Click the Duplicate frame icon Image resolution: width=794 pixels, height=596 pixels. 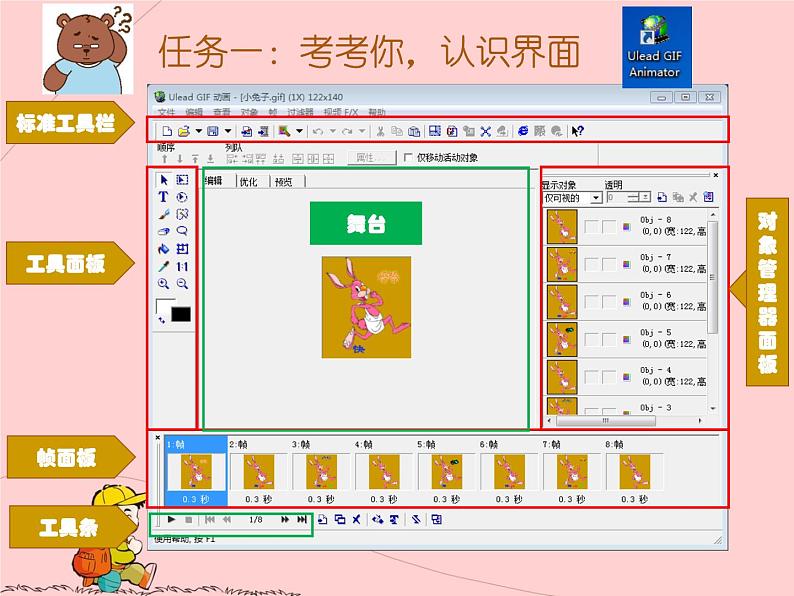[340, 519]
